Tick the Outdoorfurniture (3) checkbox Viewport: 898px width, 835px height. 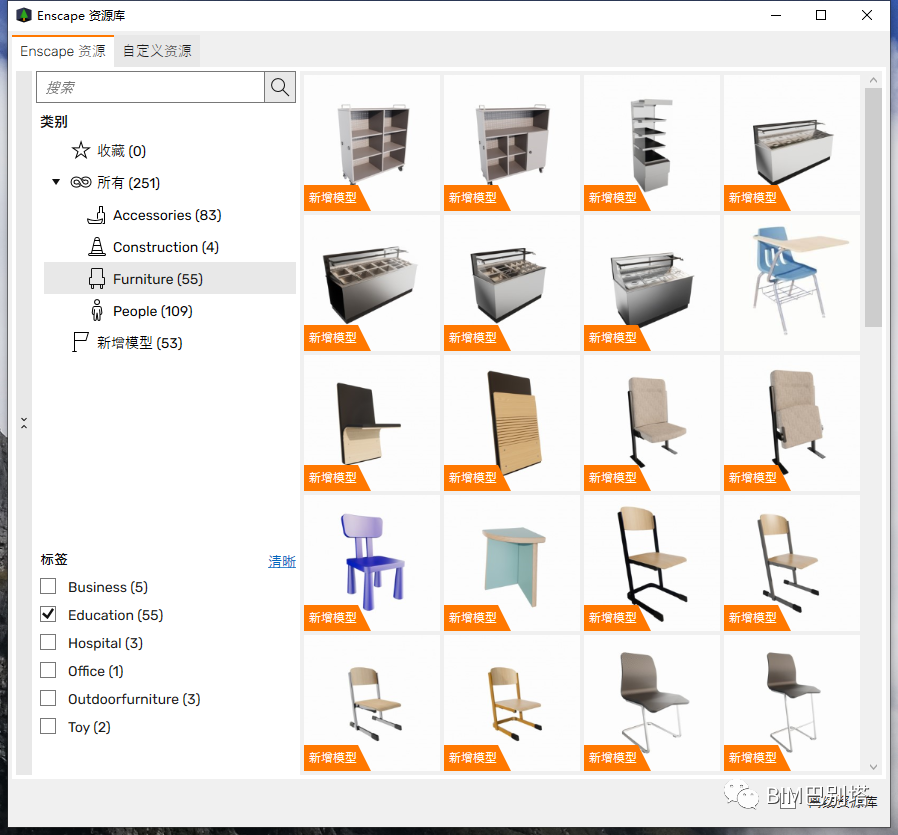pyautogui.click(x=48, y=699)
